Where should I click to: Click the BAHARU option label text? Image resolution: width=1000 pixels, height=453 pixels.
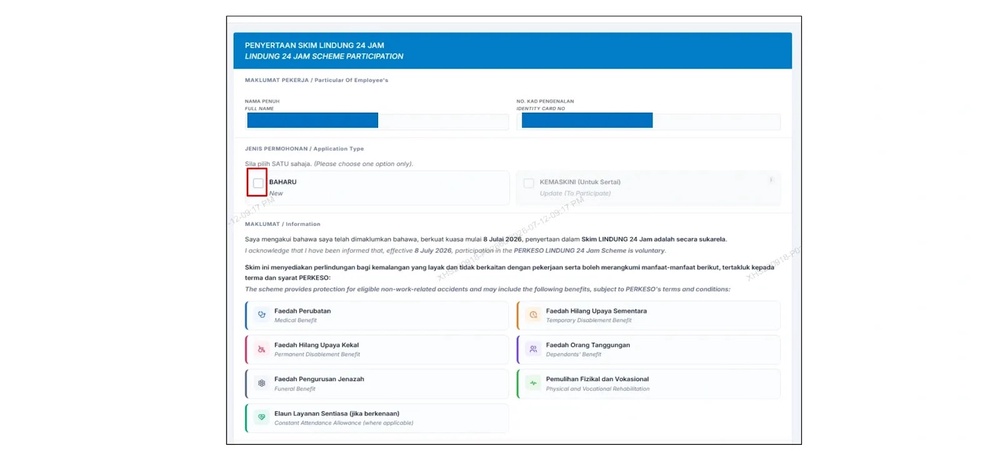coord(283,182)
